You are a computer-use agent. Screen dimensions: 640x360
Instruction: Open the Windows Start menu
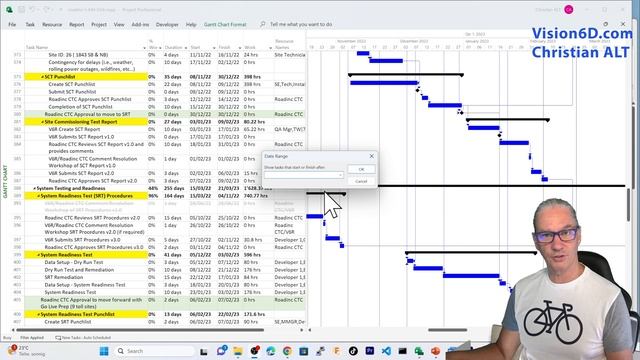(104, 351)
